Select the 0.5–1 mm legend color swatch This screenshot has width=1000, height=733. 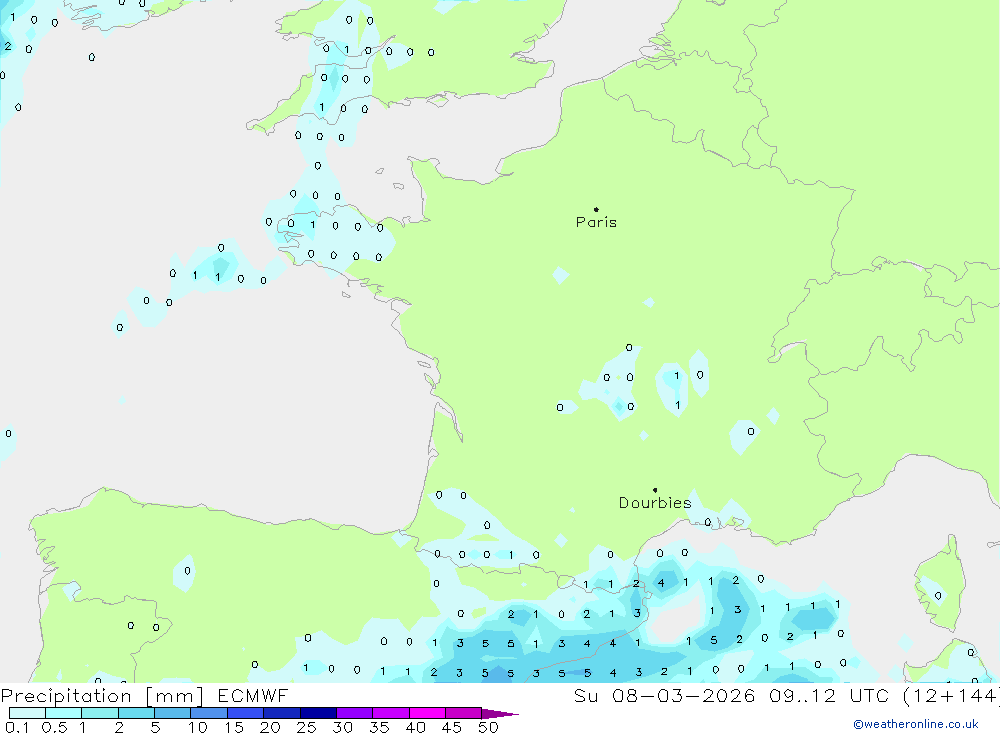click(x=64, y=713)
